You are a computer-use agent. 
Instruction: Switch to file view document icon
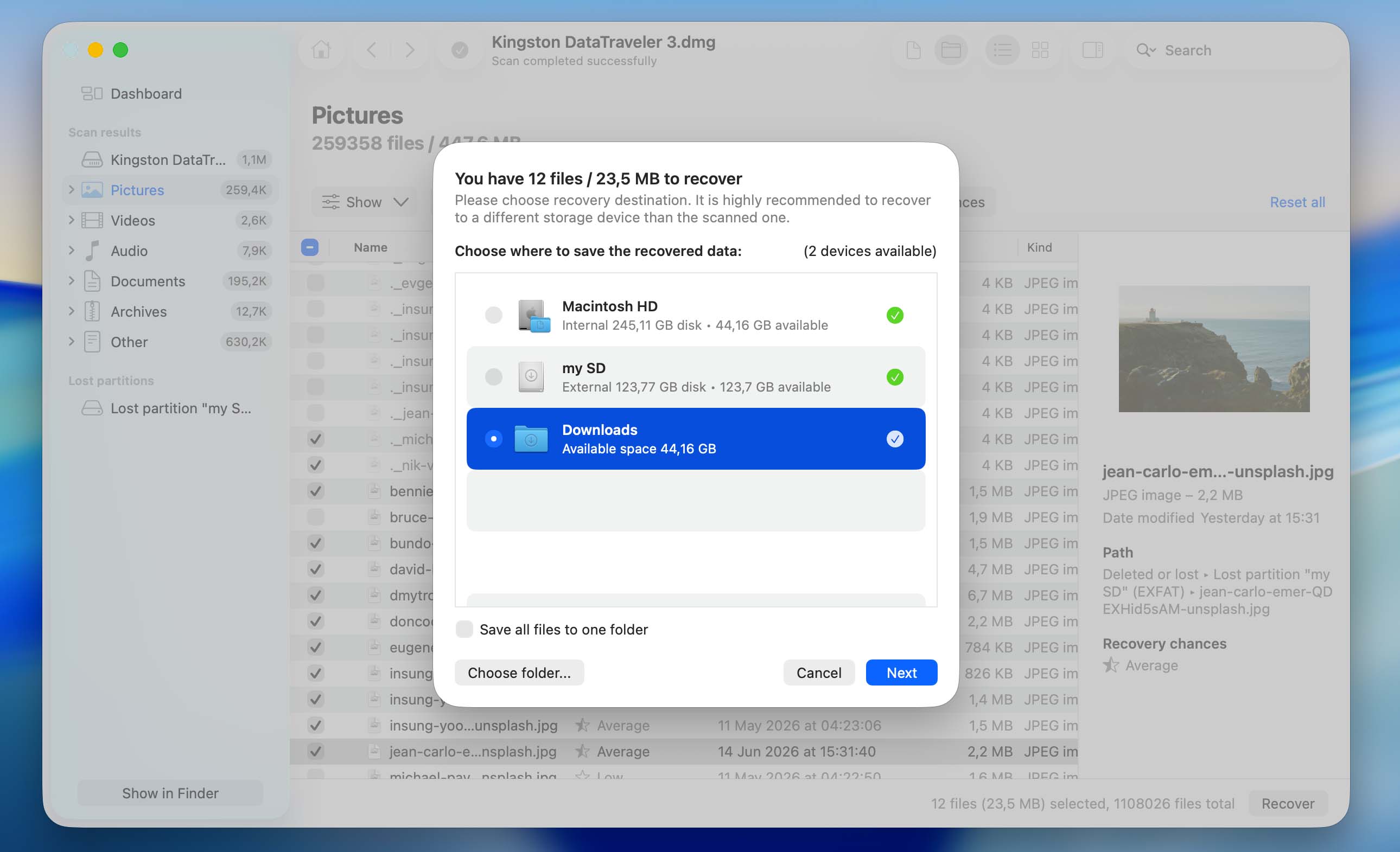tap(913, 50)
